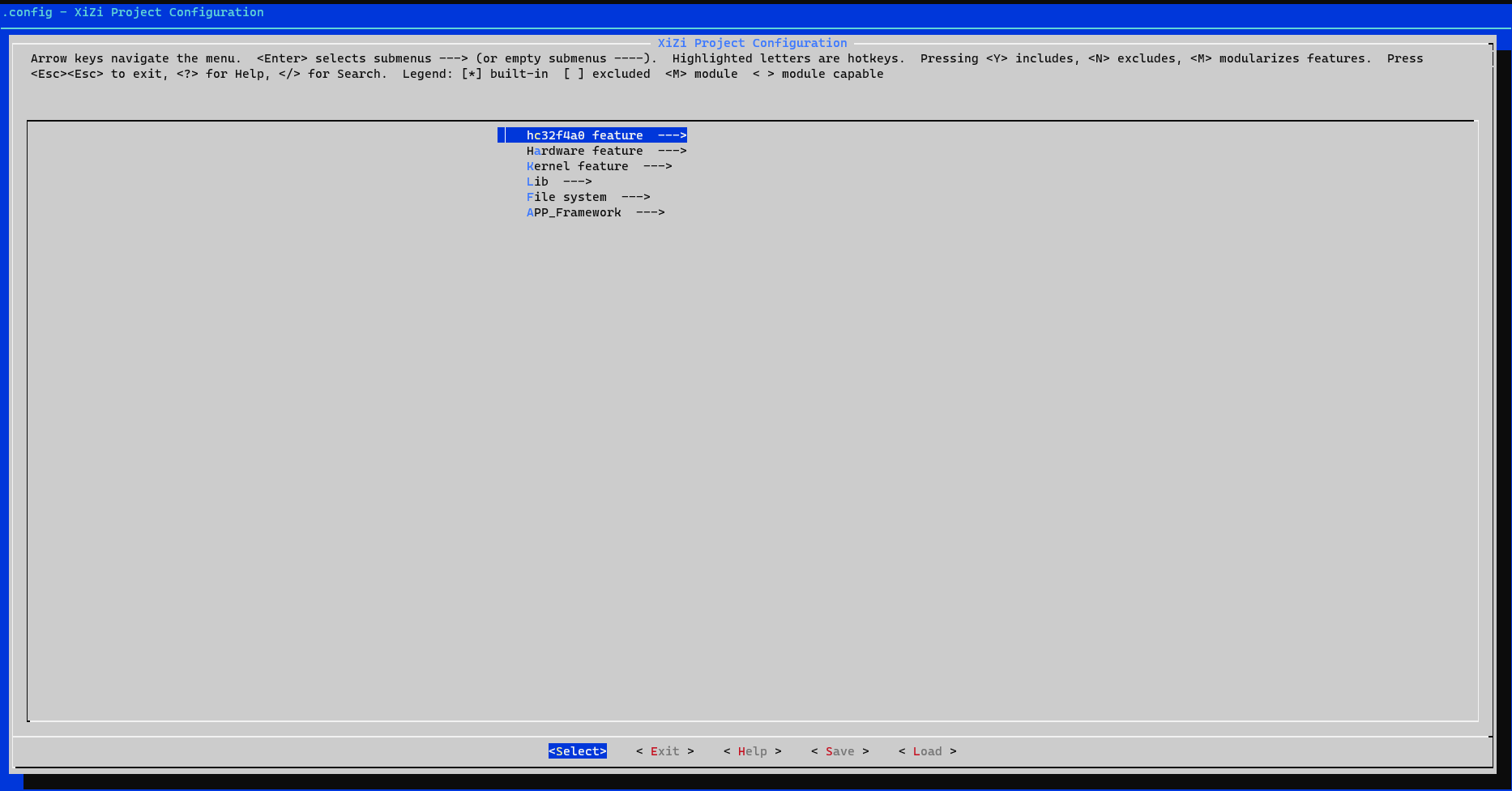This screenshot has height=791, width=1512.
Task: Open the Kernel feature submenu
Action: pos(599,166)
